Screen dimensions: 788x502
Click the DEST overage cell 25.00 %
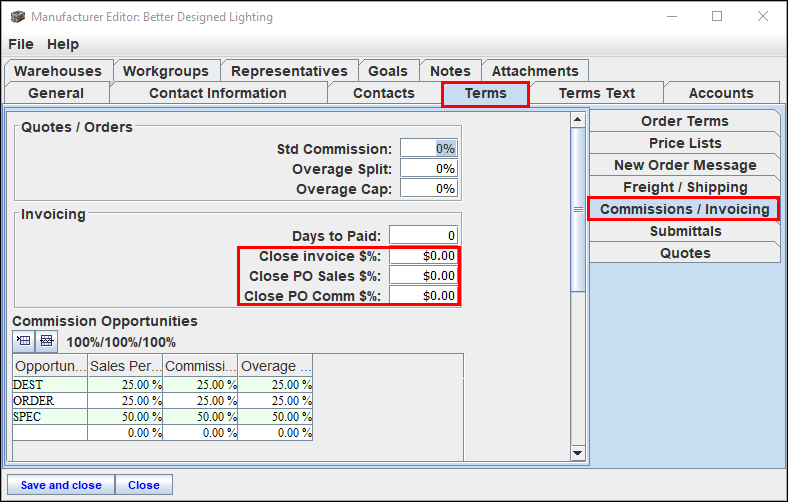click(x=275, y=385)
